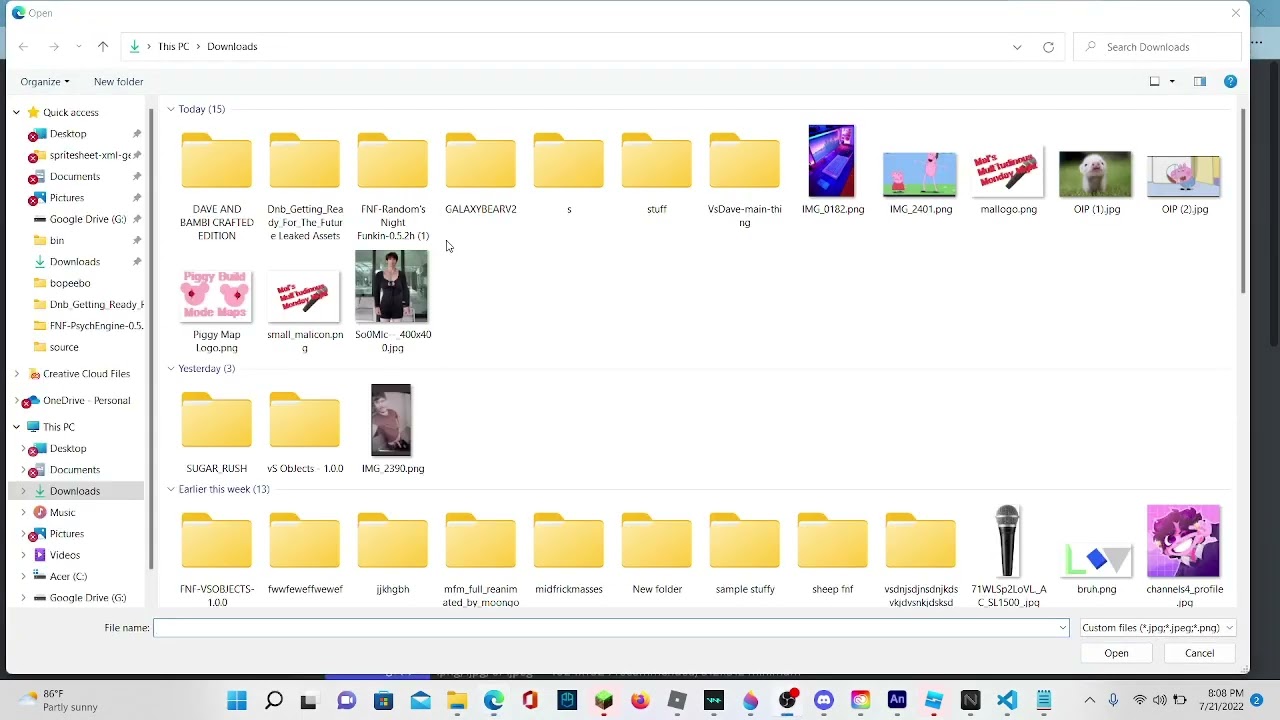
Task: Select the sheep fnf folder
Action: pyautogui.click(x=832, y=553)
